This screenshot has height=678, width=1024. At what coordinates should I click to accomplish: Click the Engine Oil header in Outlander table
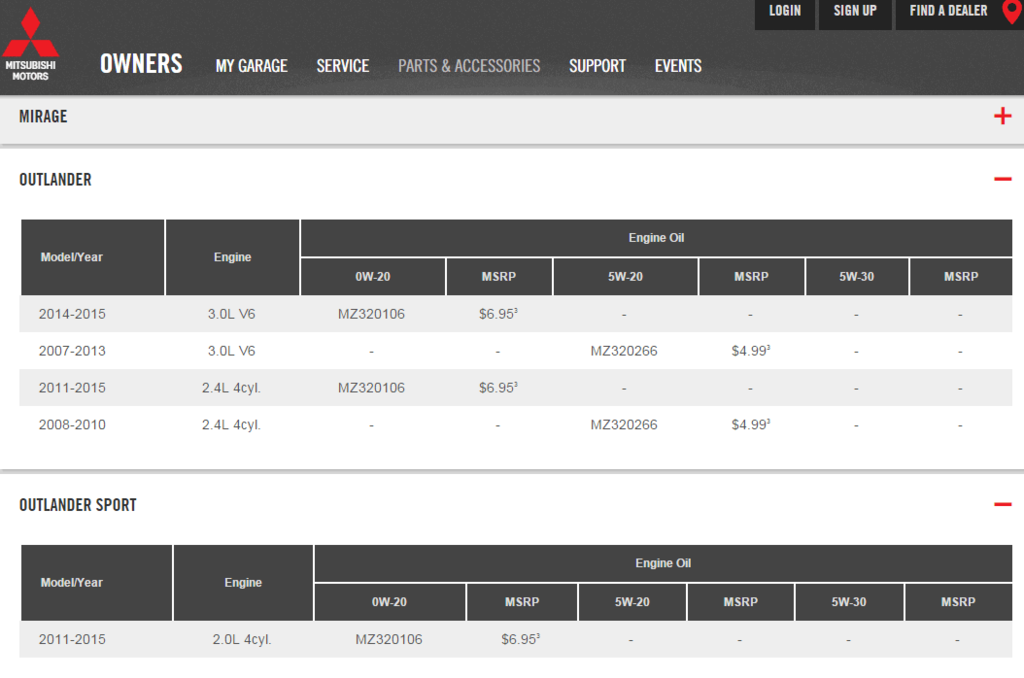pyautogui.click(x=656, y=238)
